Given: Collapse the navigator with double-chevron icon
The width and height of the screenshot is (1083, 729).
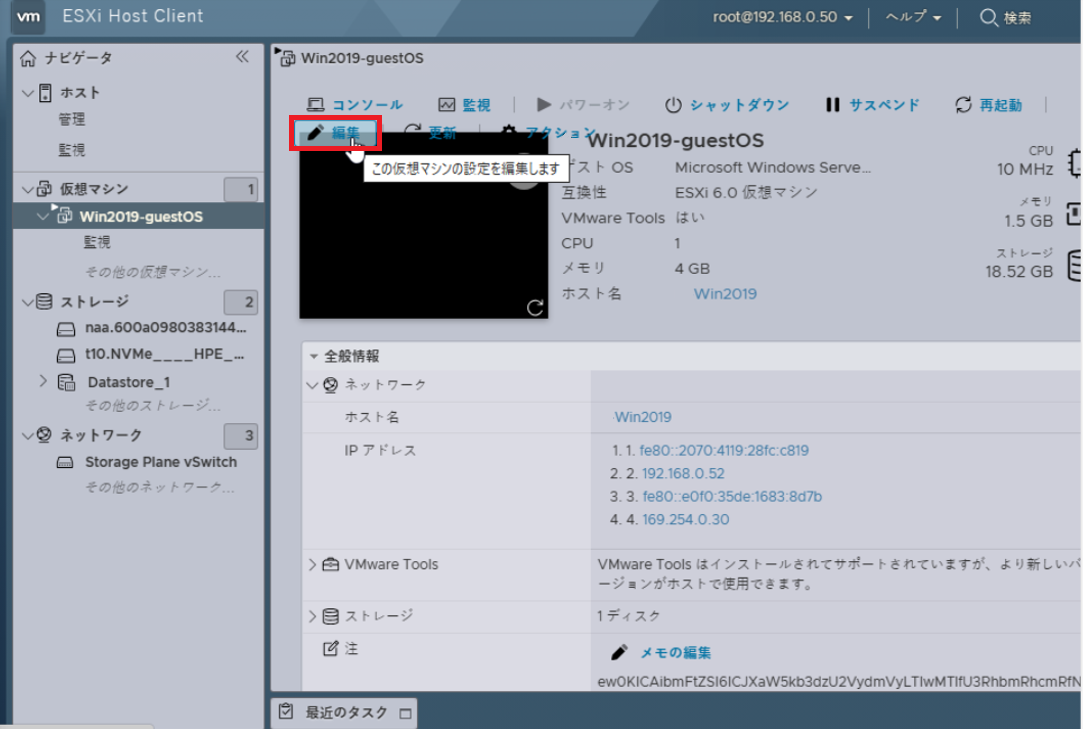Looking at the screenshot, I should click(x=242, y=57).
